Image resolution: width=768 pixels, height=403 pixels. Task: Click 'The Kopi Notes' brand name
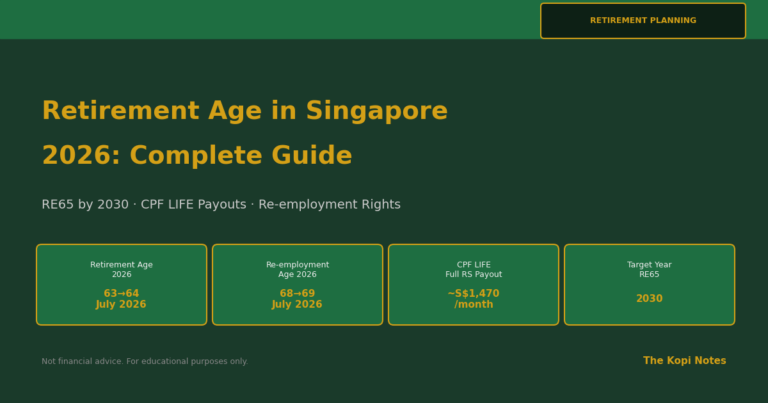(684, 360)
